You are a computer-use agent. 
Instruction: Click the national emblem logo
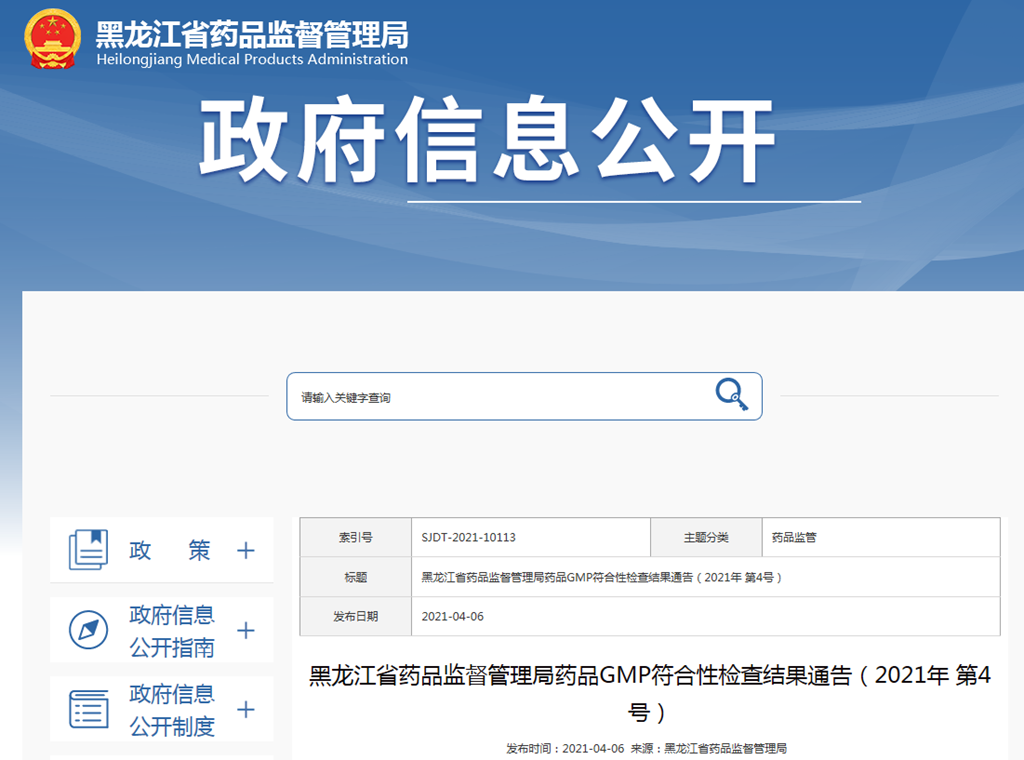click(52, 39)
